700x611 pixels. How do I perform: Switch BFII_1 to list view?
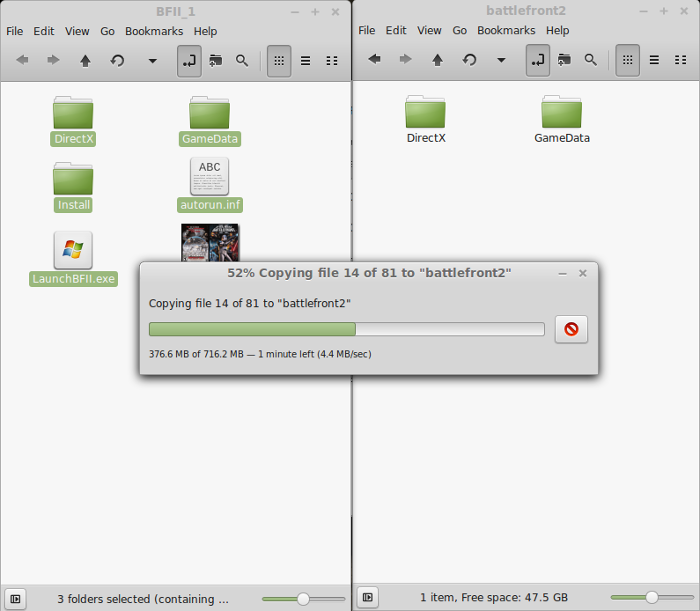pyautogui.click(x=305, y=61)
